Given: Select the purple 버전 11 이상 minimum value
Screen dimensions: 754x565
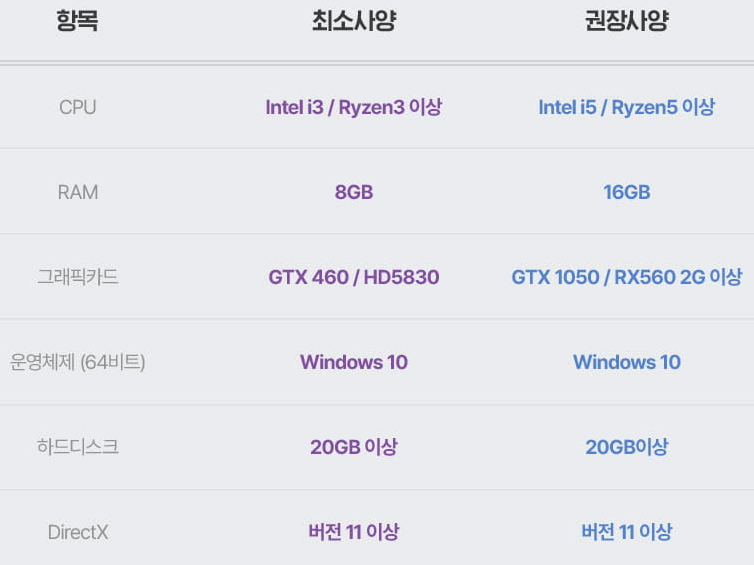Looking at the screenshot, I should point(354,532).
